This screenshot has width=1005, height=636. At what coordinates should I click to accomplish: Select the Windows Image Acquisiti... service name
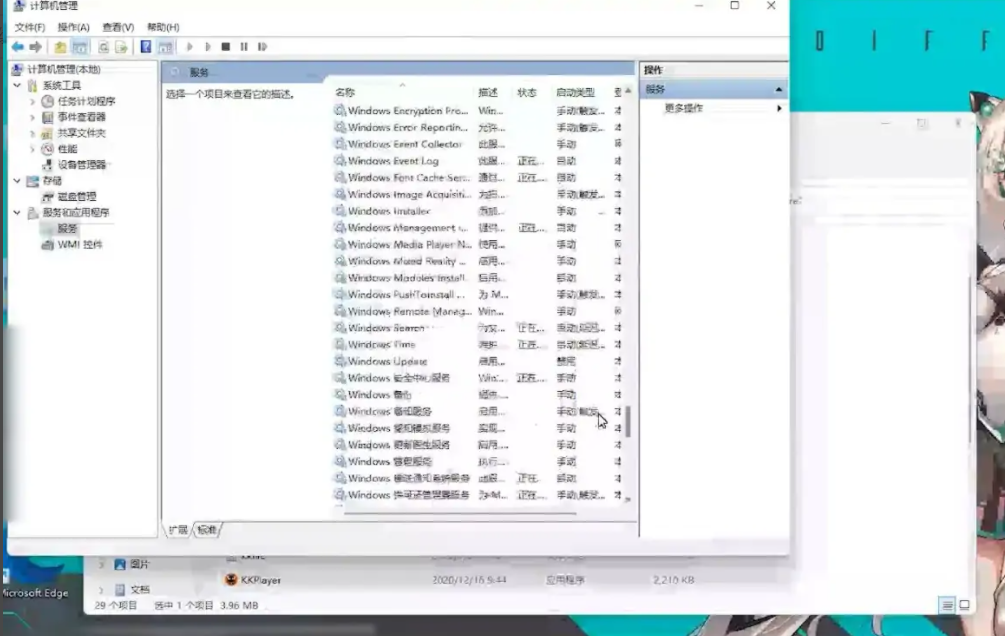(x=410, y=194)
